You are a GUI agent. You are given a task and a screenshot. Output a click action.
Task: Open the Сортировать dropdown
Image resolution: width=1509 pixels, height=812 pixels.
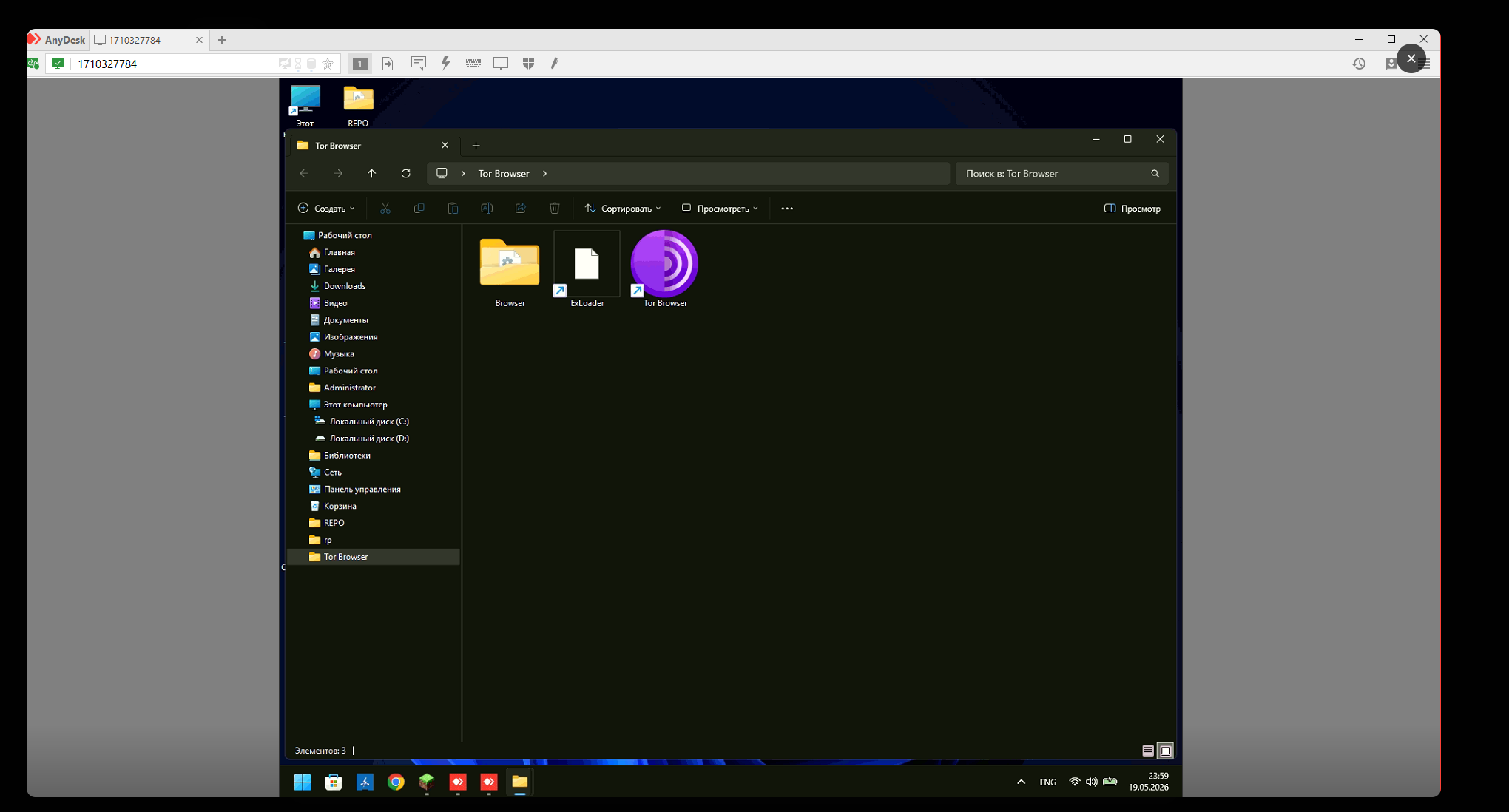(623, 209)
